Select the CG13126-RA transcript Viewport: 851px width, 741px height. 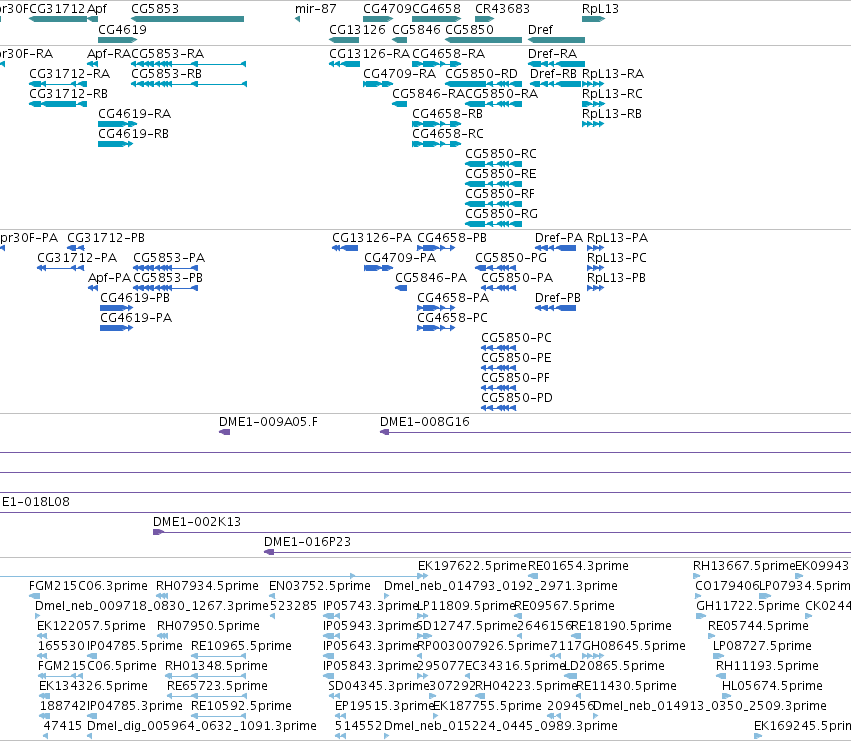(369, 54)
